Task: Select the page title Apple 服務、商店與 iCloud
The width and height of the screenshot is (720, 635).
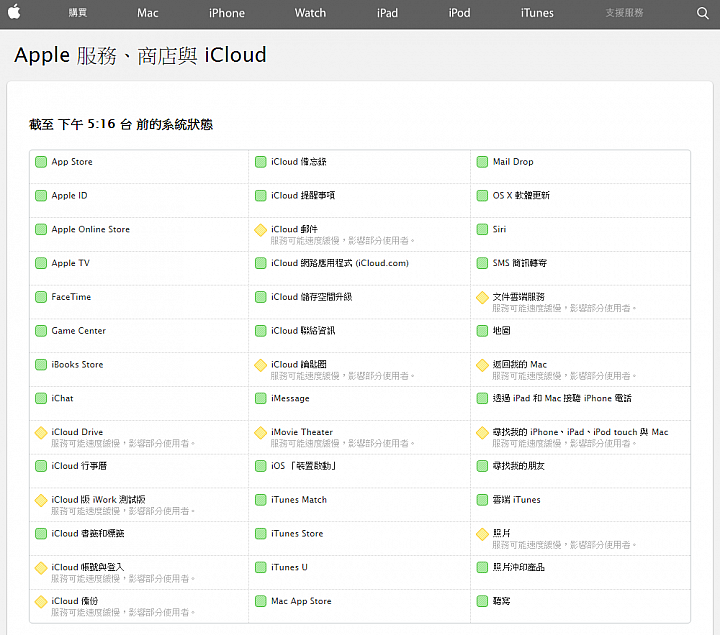Action: point(140,55)
